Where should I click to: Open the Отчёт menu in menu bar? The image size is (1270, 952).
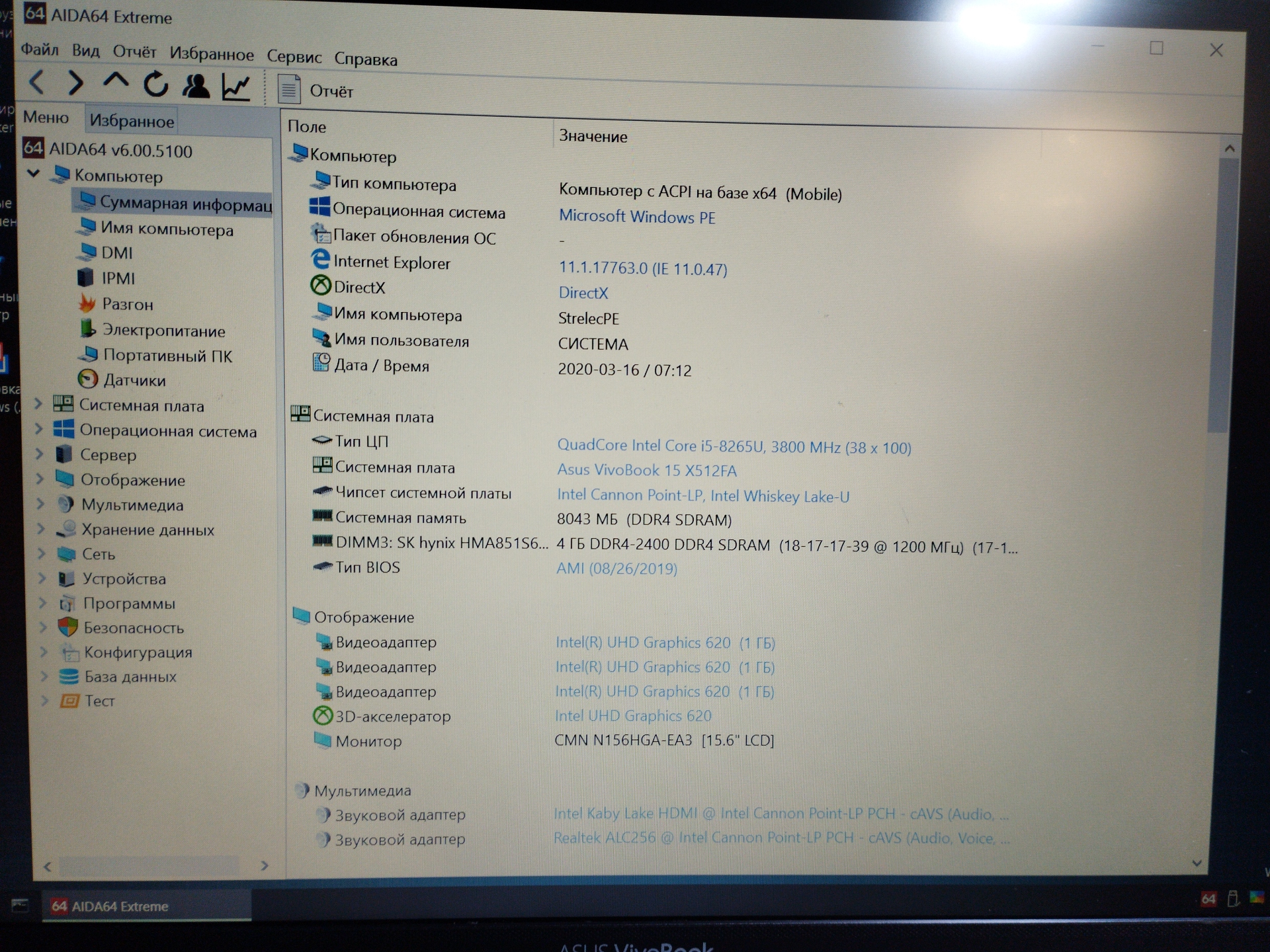tap(134, 52)
